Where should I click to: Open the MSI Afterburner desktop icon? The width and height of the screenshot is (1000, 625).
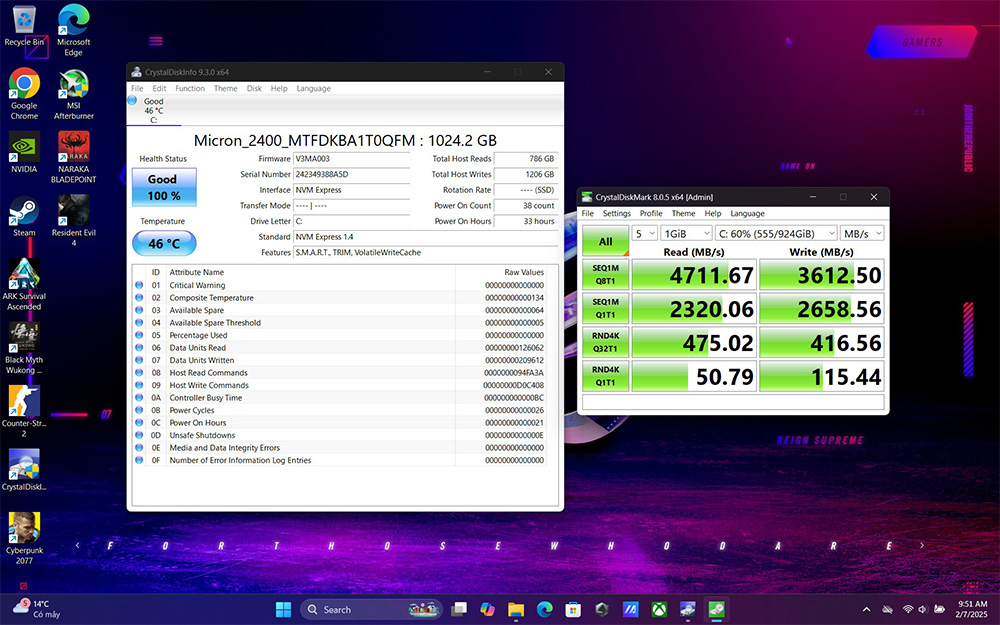coord(73,86)
